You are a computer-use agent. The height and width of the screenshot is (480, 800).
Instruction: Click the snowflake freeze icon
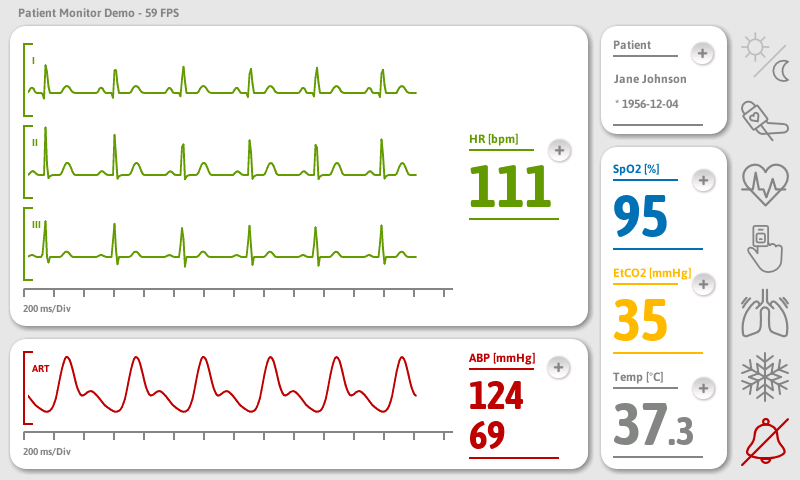(764, 377)
